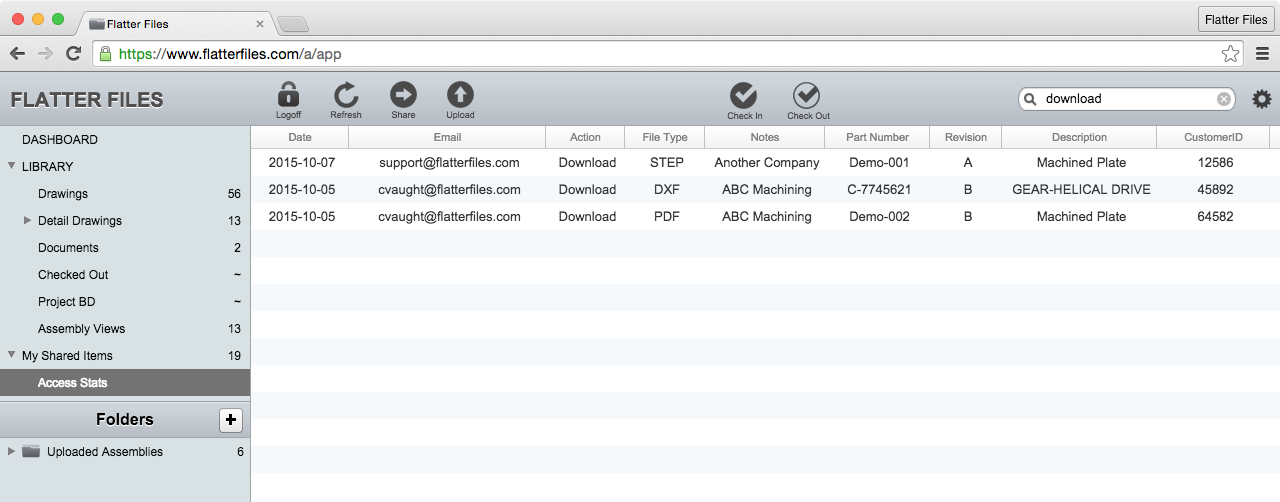Click the STEP file type cell
Image resolution: width=1280 pixels, height=502 pixels.
pos(667,162)
